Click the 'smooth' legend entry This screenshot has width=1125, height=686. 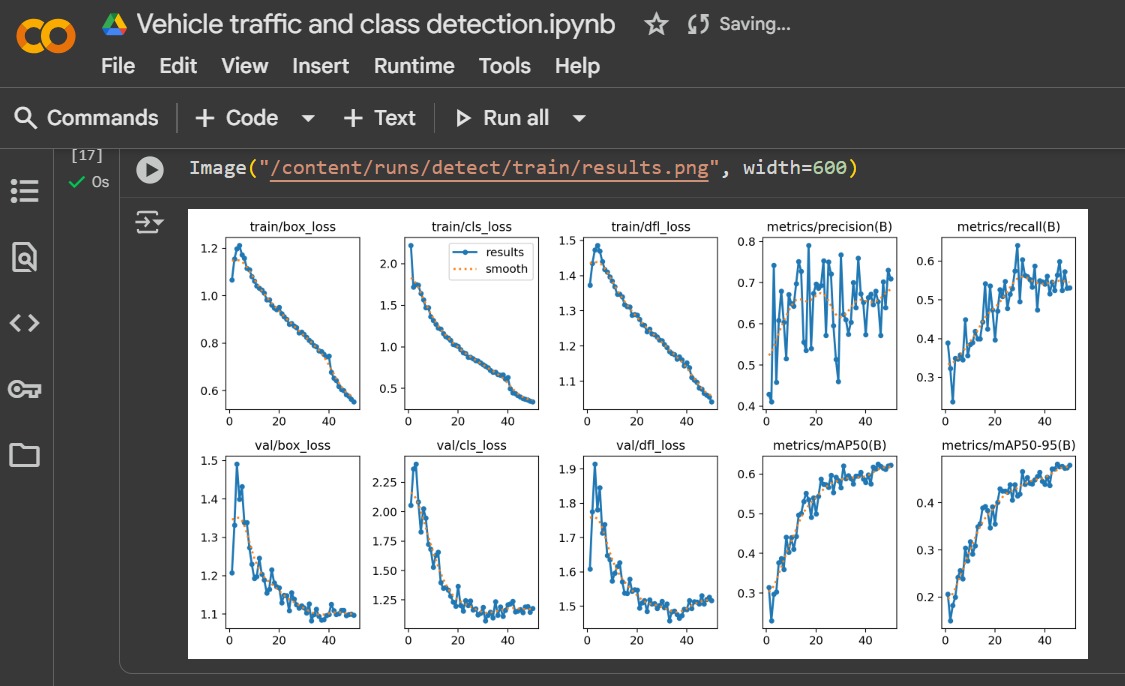pos(490,269)
